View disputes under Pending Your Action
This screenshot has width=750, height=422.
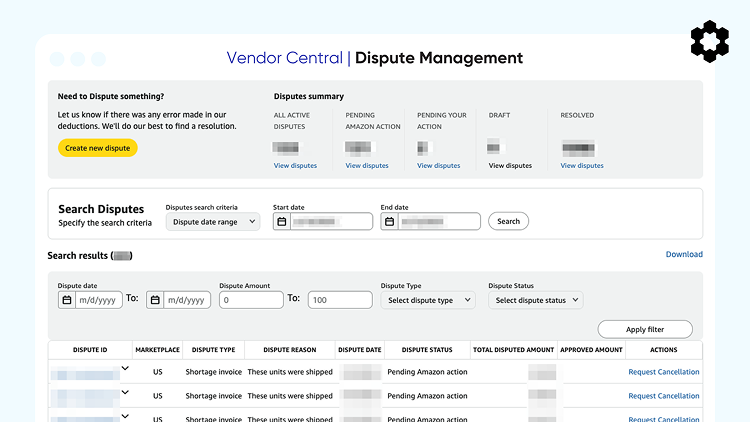pyautogui.click(x=439, y=166)
